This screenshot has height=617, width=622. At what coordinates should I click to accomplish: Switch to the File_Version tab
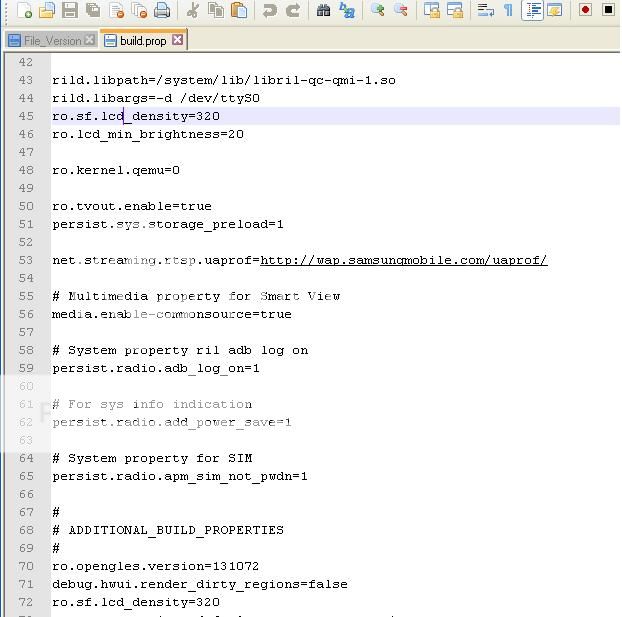45,41
